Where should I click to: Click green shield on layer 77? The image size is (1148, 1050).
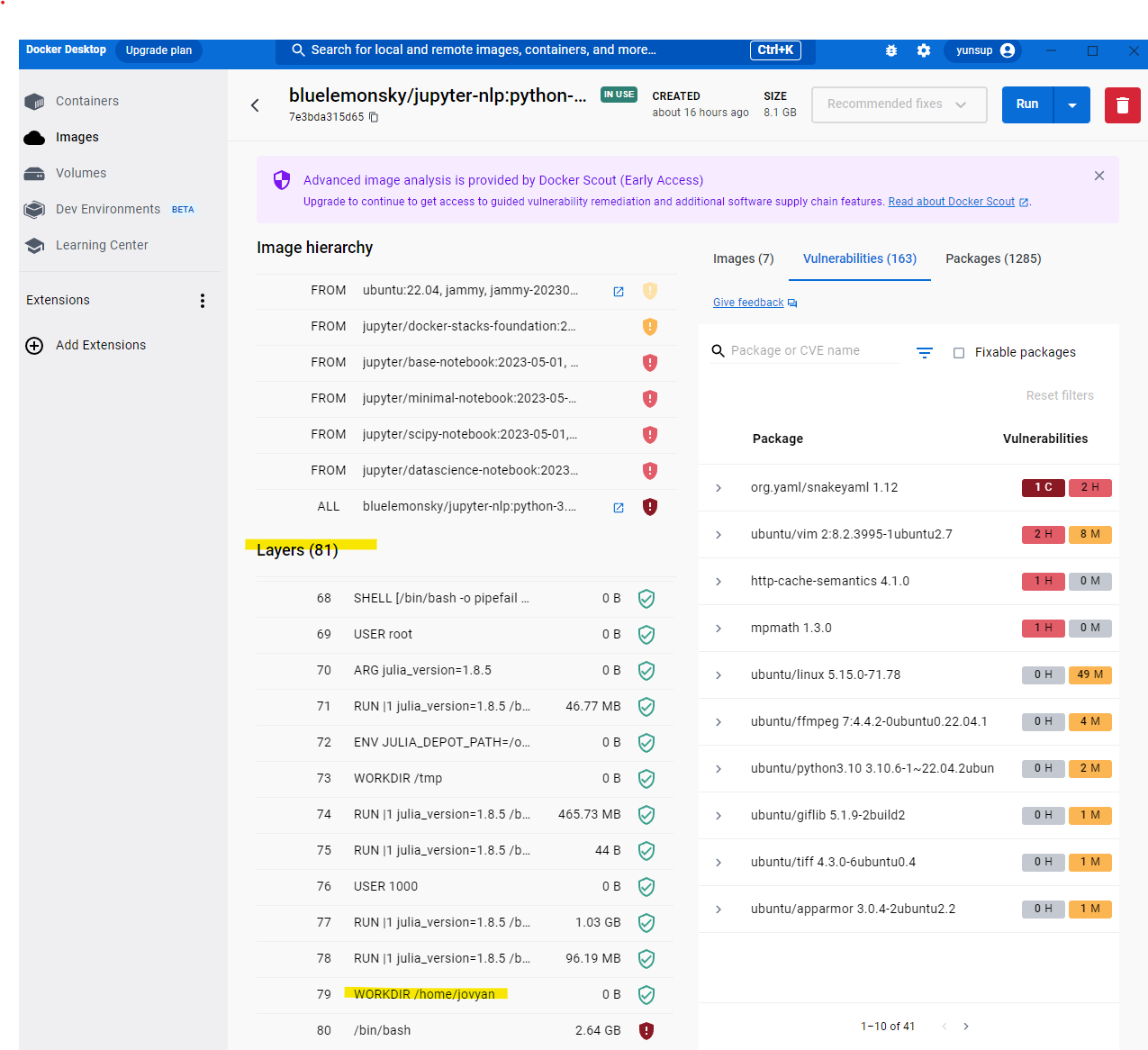[646, 923]
